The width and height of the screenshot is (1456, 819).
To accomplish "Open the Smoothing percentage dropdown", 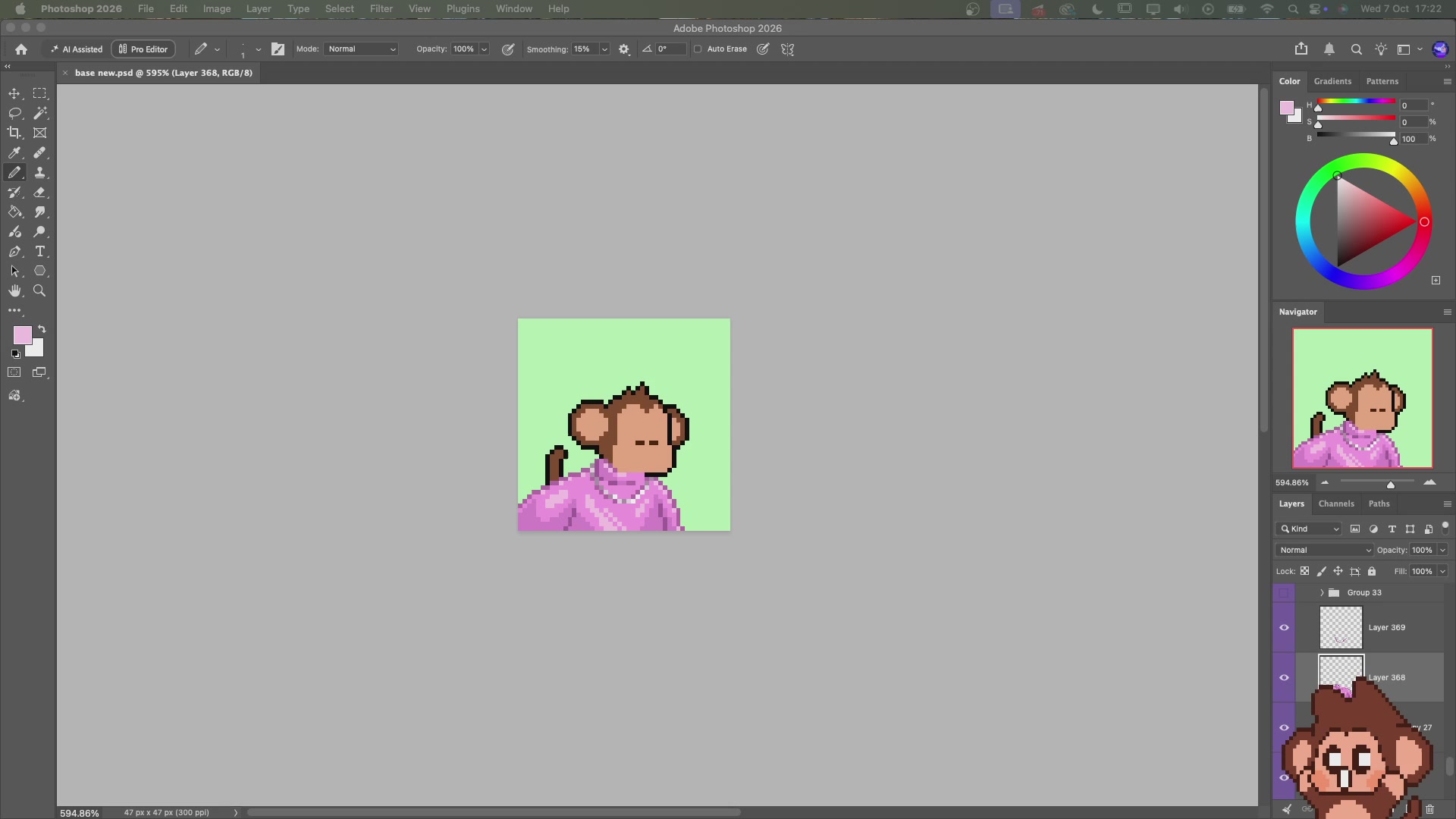I will 604,49.
